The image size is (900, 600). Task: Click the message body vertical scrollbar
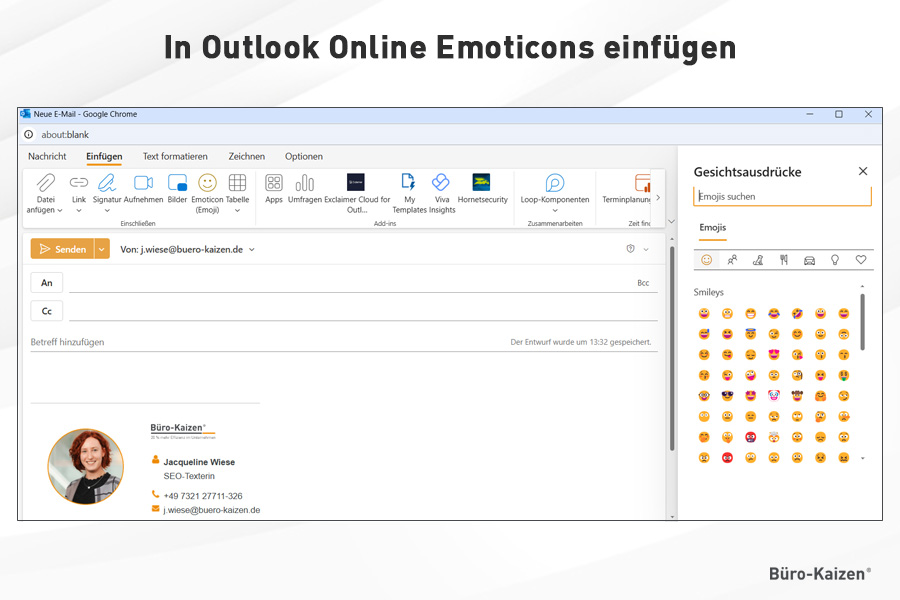(x=672, y=349)
